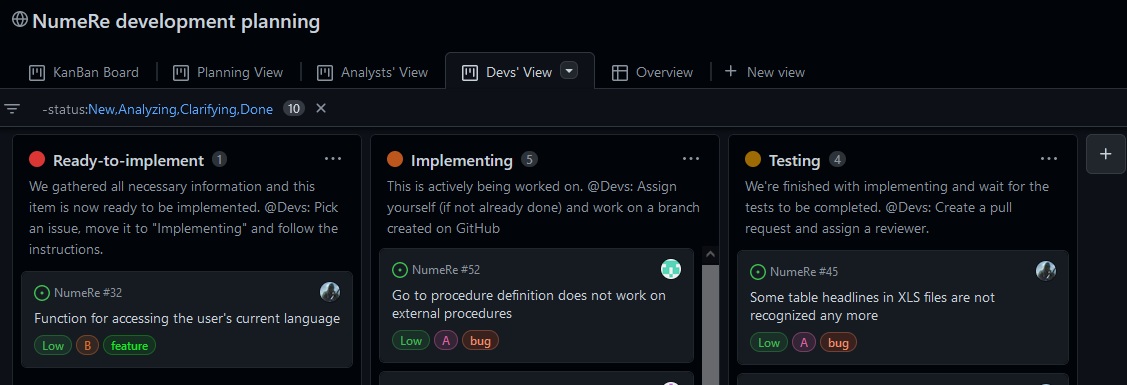The width and height of the screenshot is (1127, 385).
Task: Open the filter menu icon
Action: click(x=12, y=109)
